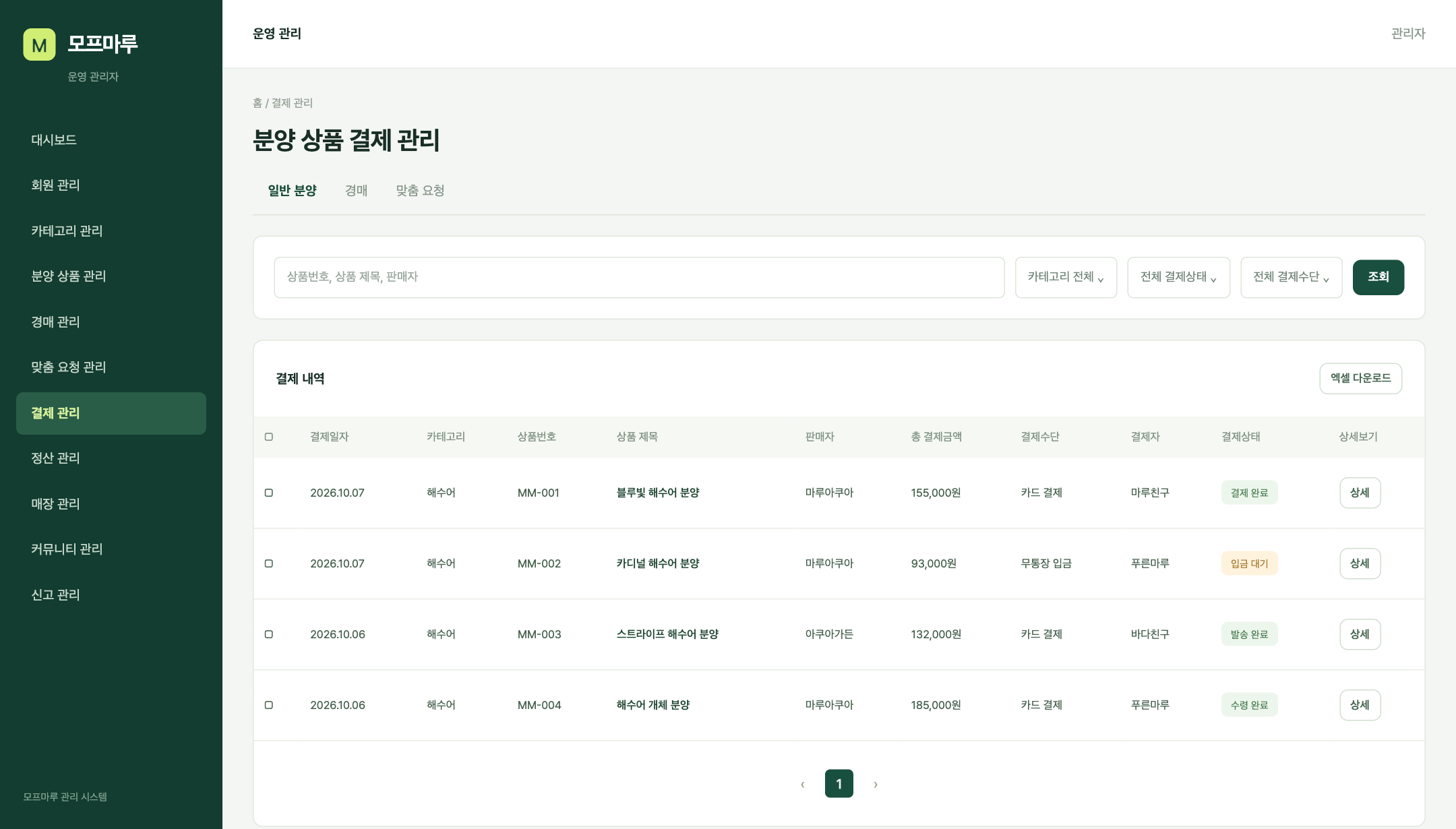Viewport: 1456px width, 829px height.
Task: Go to next page arrow
Action: click(x=876, y=784)
